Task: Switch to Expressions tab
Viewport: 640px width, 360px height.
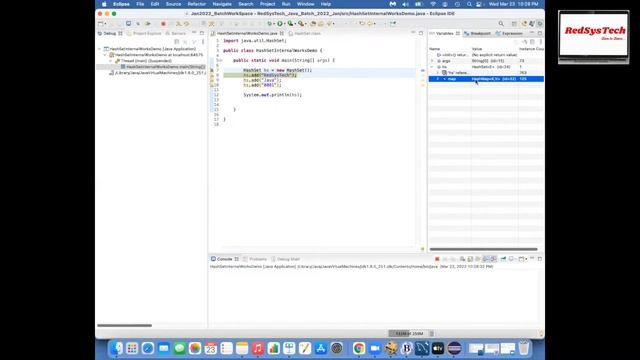Action: [x=509, y=33]
